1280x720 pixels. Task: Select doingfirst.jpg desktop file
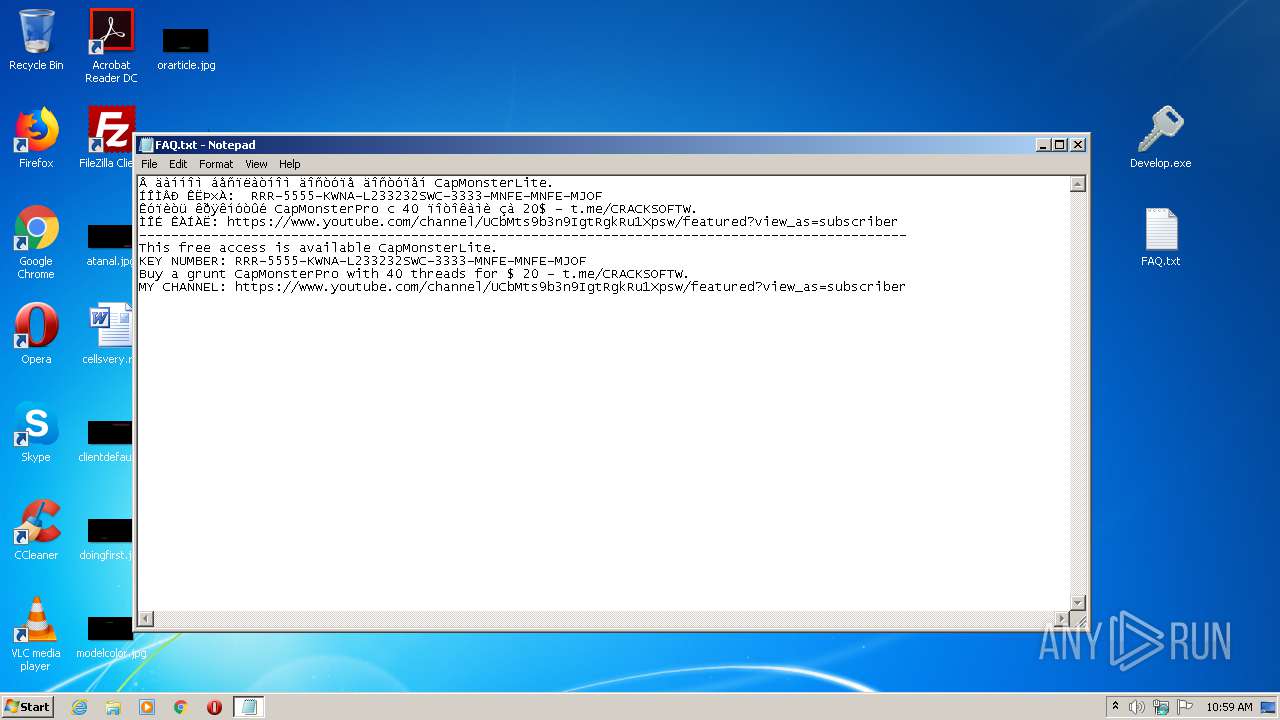(108, 539)
